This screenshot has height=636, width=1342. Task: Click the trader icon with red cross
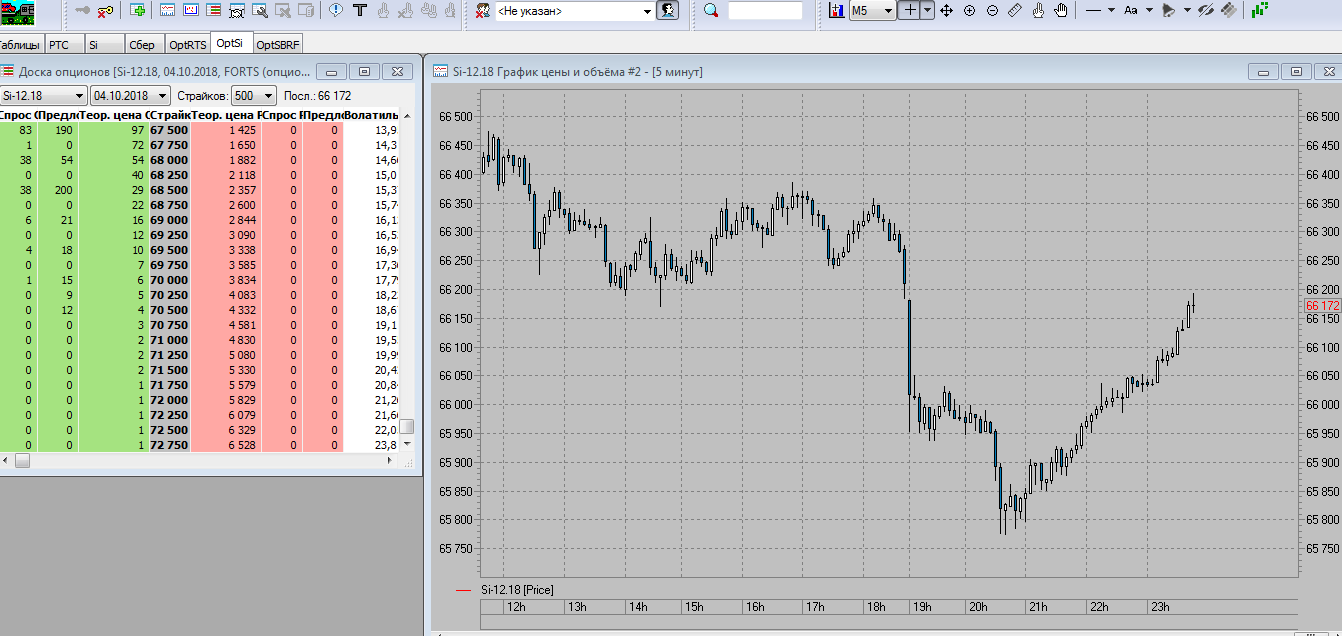click(482, 10)
